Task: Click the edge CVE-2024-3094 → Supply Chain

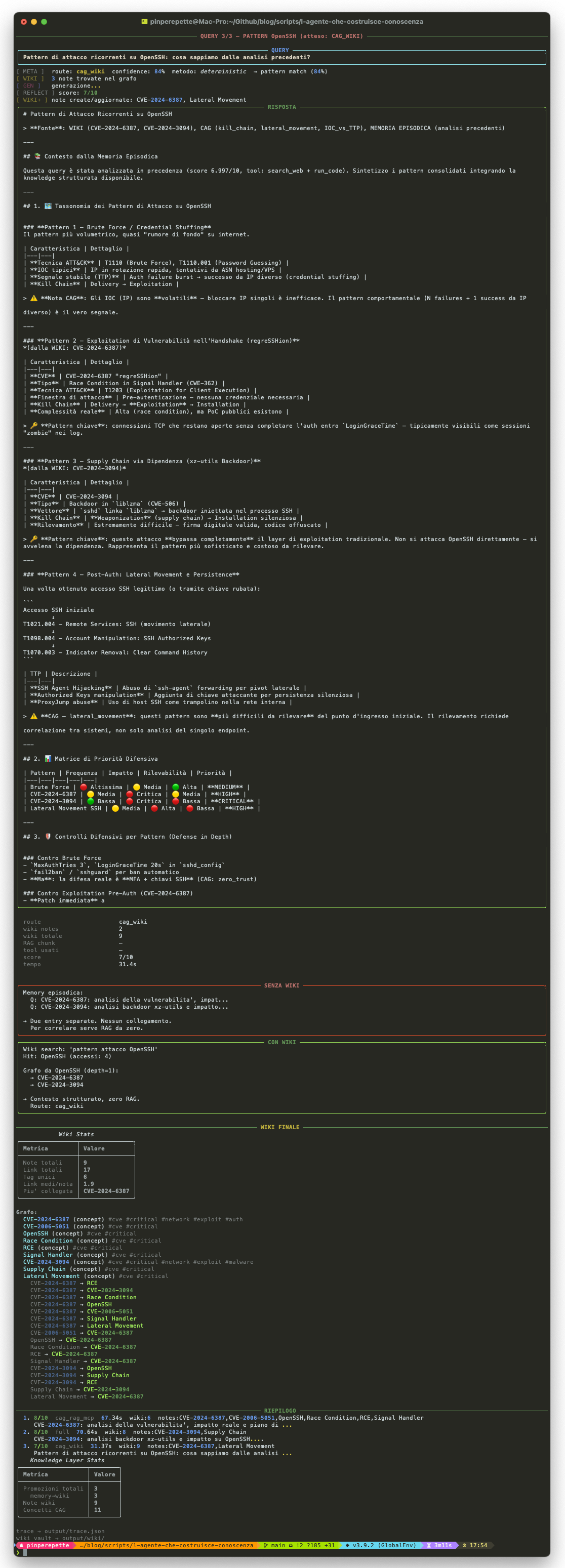Action: point(80,1375)
